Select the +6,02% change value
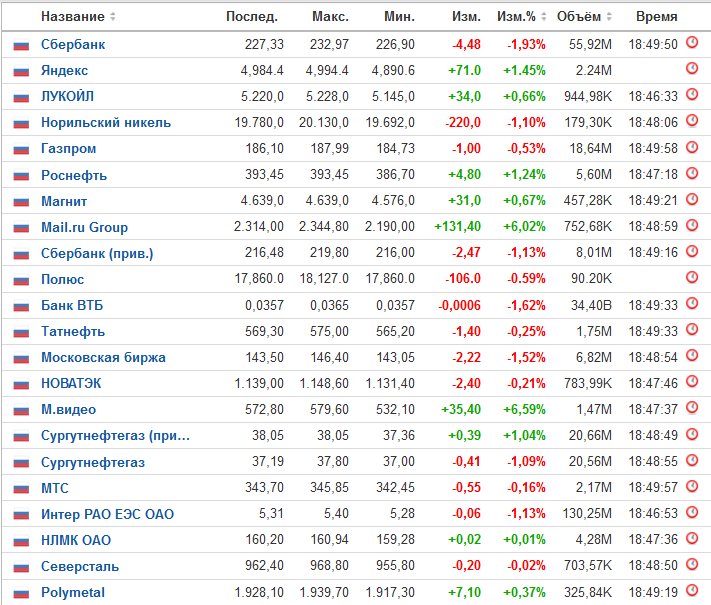 click(x=524, y=226)
